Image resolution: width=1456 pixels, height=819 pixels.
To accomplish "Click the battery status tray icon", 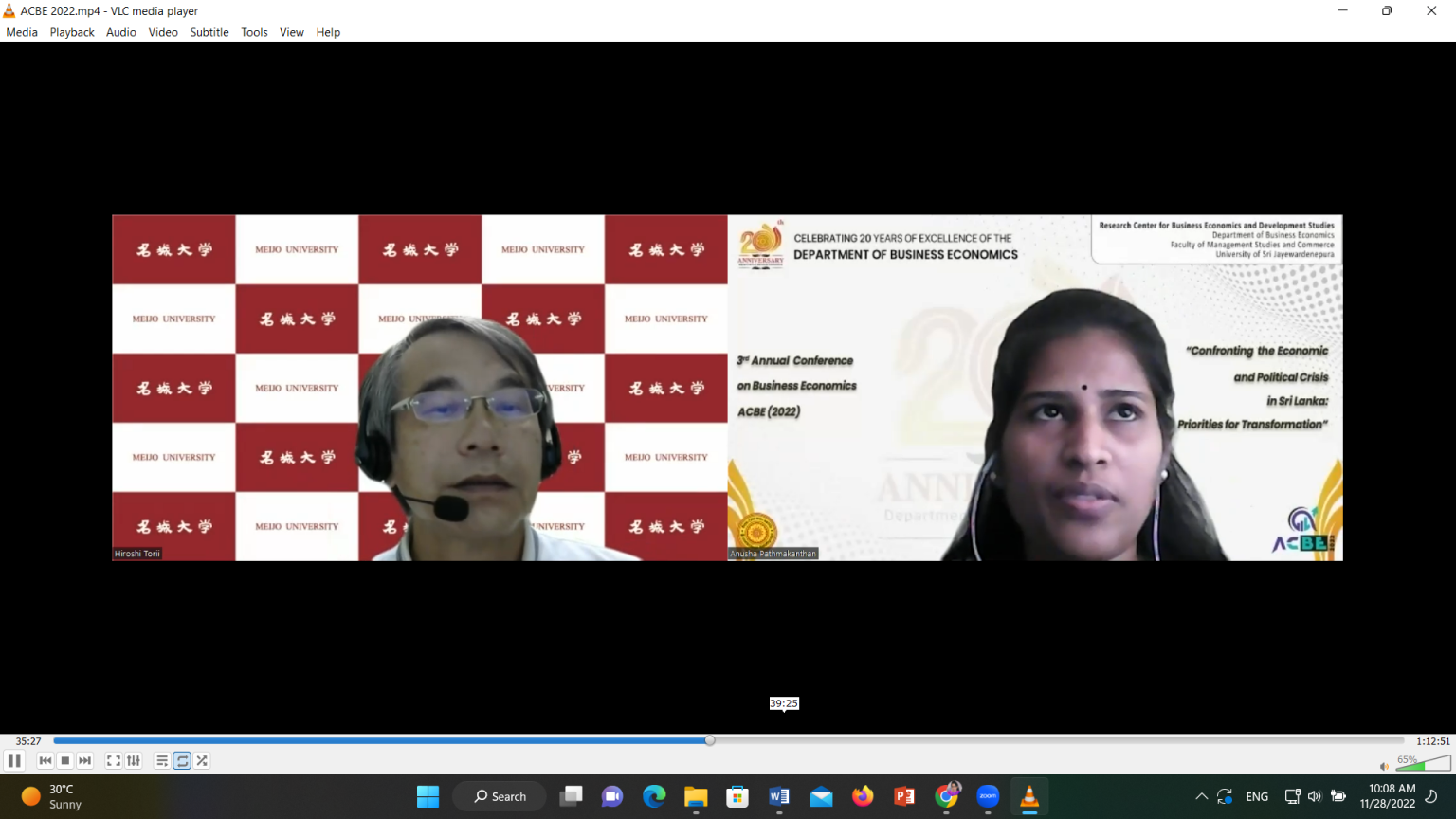I will coord(1338,796).
